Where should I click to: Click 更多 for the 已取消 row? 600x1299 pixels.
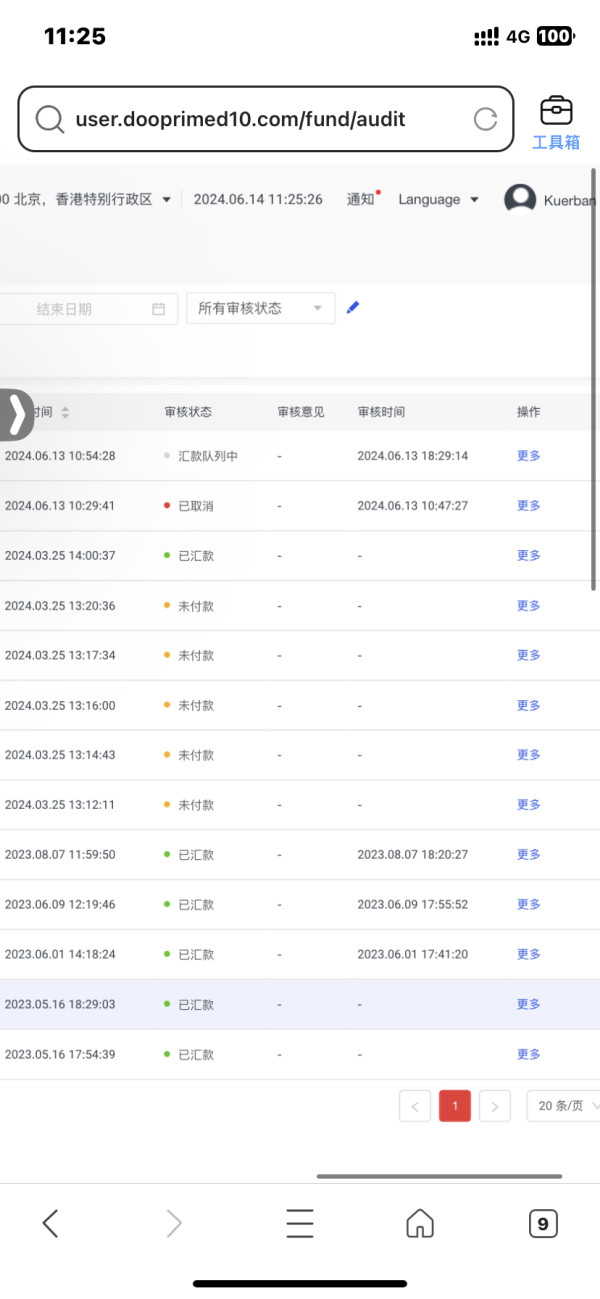click(528, 506)
